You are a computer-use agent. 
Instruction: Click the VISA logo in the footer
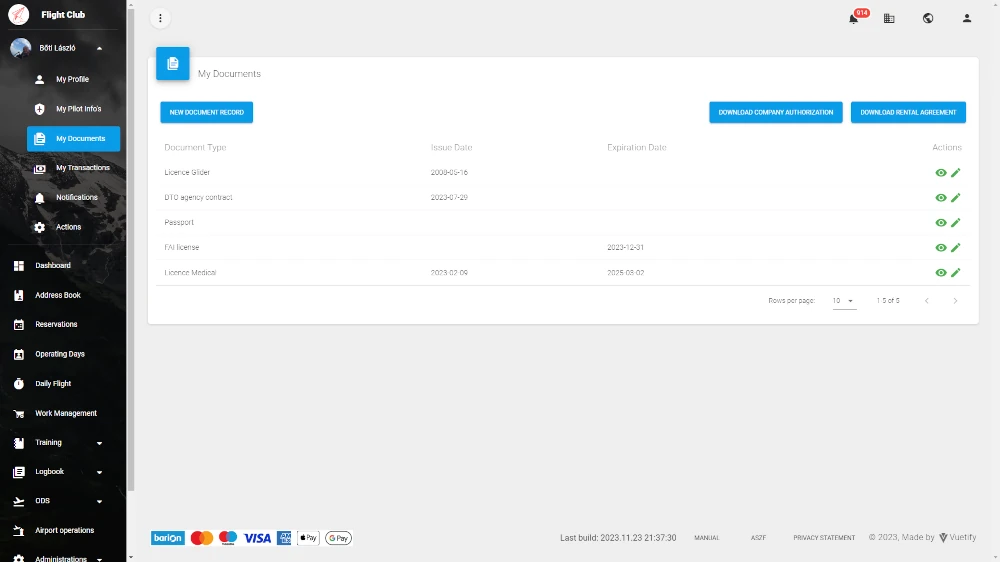coord(257,538)
